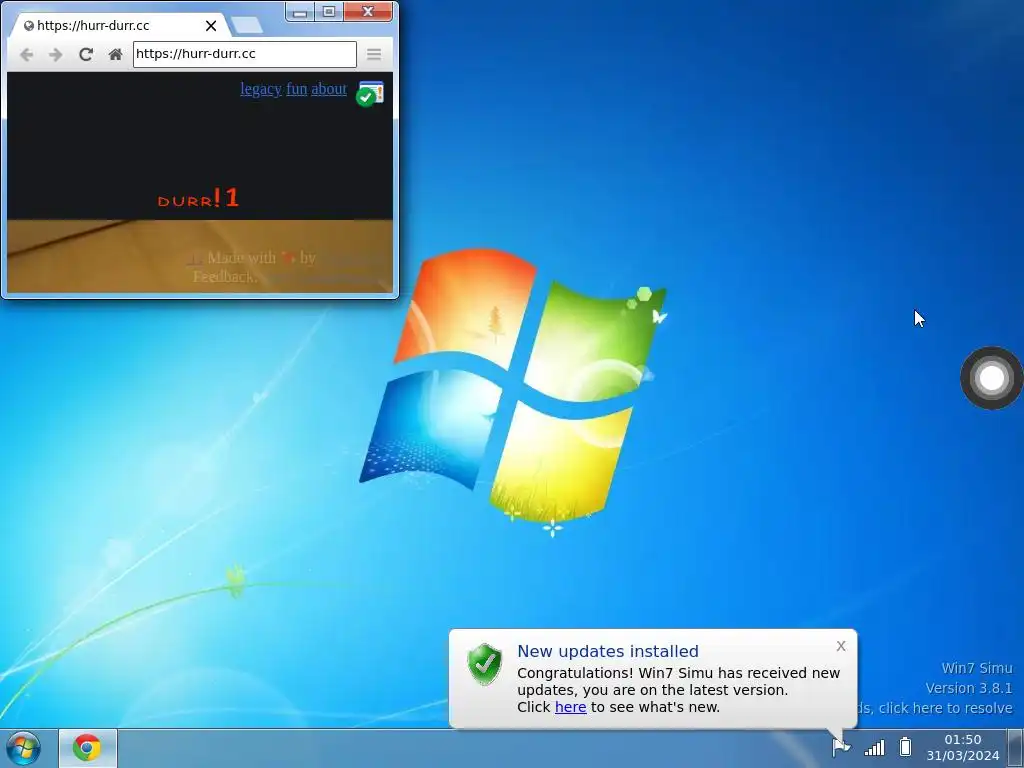Image resolution: width=1024 pixels, height=768 pixels.
Task: Click the floating circular assistive button
Action: tap(991, 378)
